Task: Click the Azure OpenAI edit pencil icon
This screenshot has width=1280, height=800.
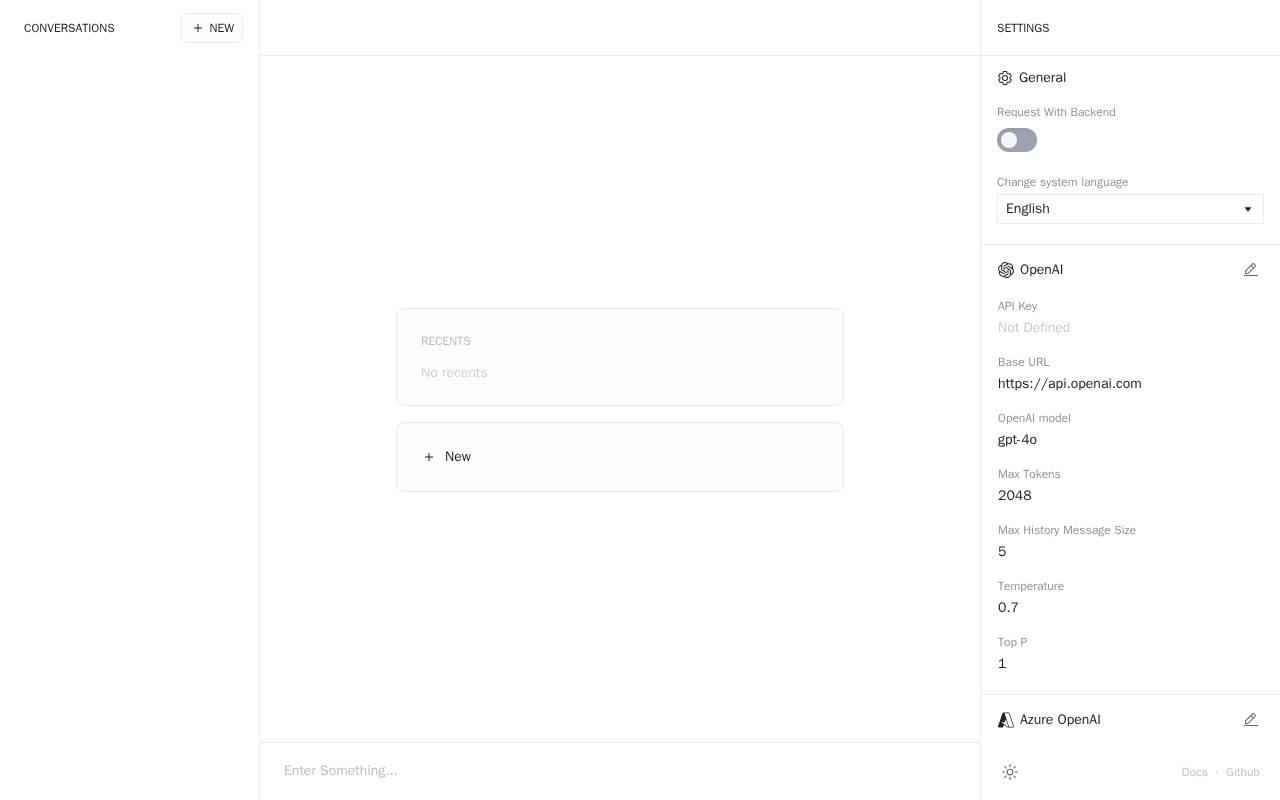Action: point(1250,720)
